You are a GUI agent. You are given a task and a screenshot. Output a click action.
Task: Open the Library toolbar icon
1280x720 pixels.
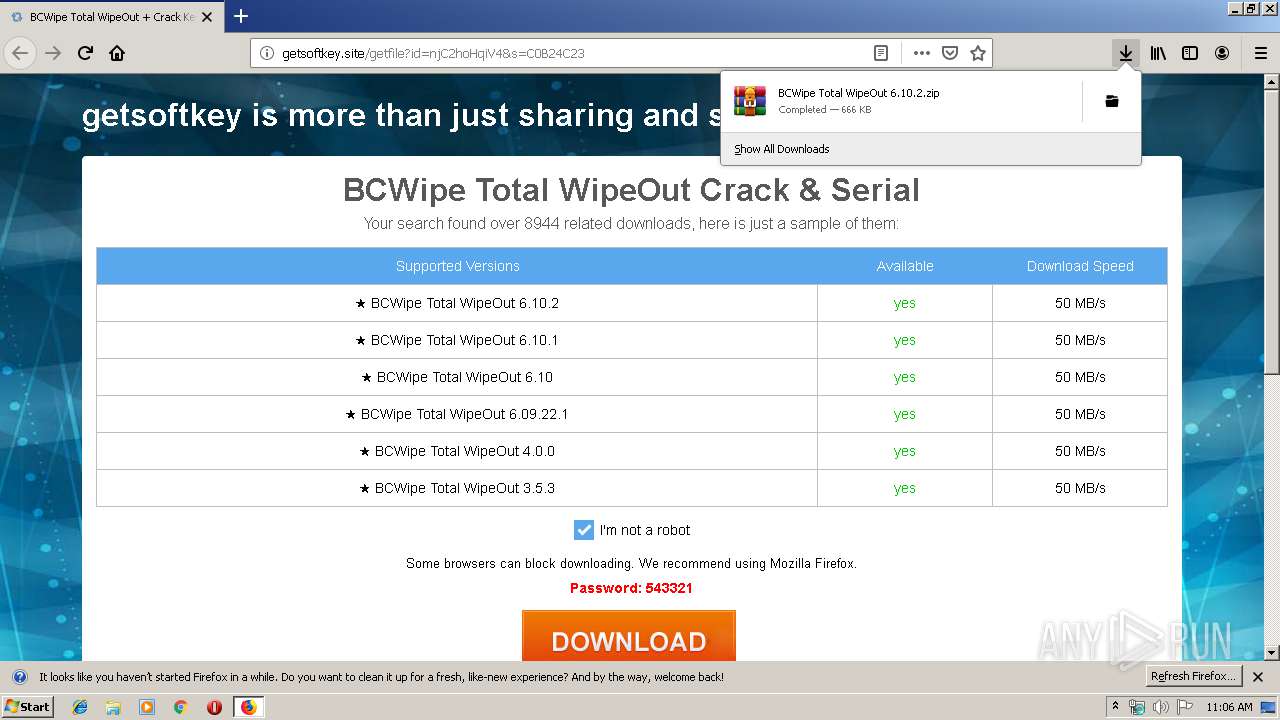click(1158, 53)
